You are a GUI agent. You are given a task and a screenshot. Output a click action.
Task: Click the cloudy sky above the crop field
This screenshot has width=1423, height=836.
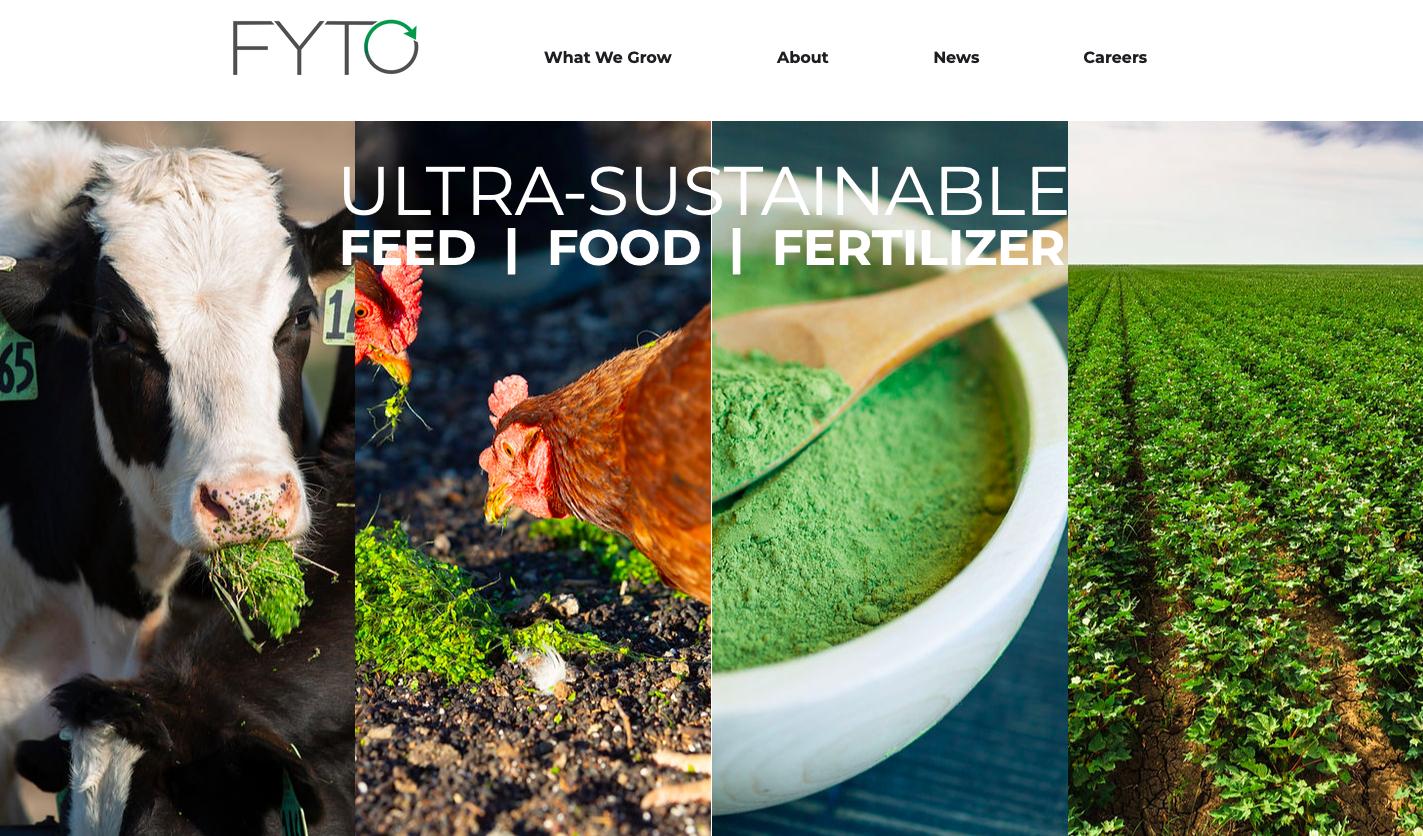[1245, 192]
